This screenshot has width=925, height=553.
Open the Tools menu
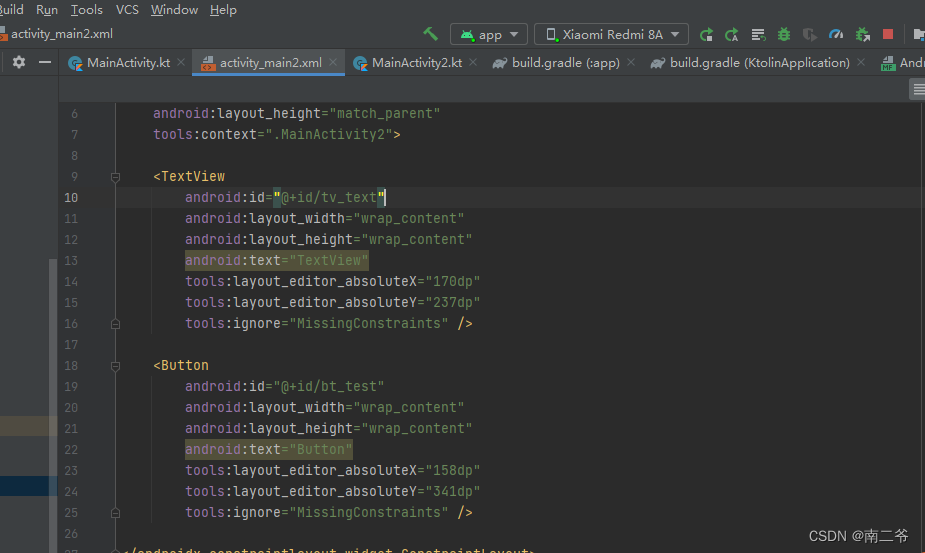[87, 9]
